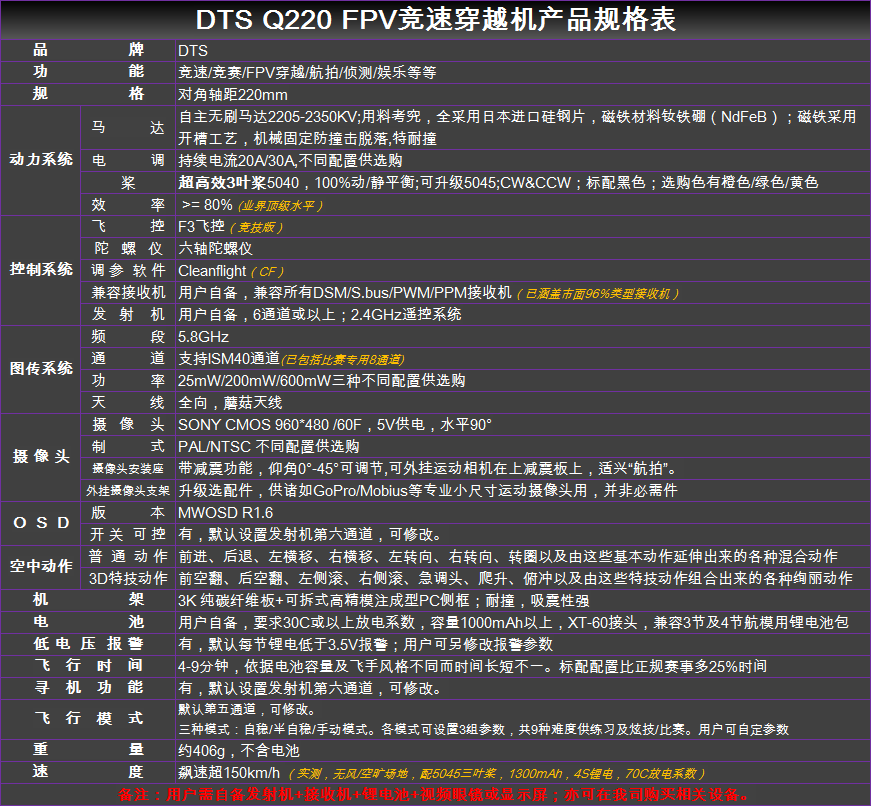Screen dimensions: 871x807
Task: Select the value 'Cleanflight'
Action: 212,270
